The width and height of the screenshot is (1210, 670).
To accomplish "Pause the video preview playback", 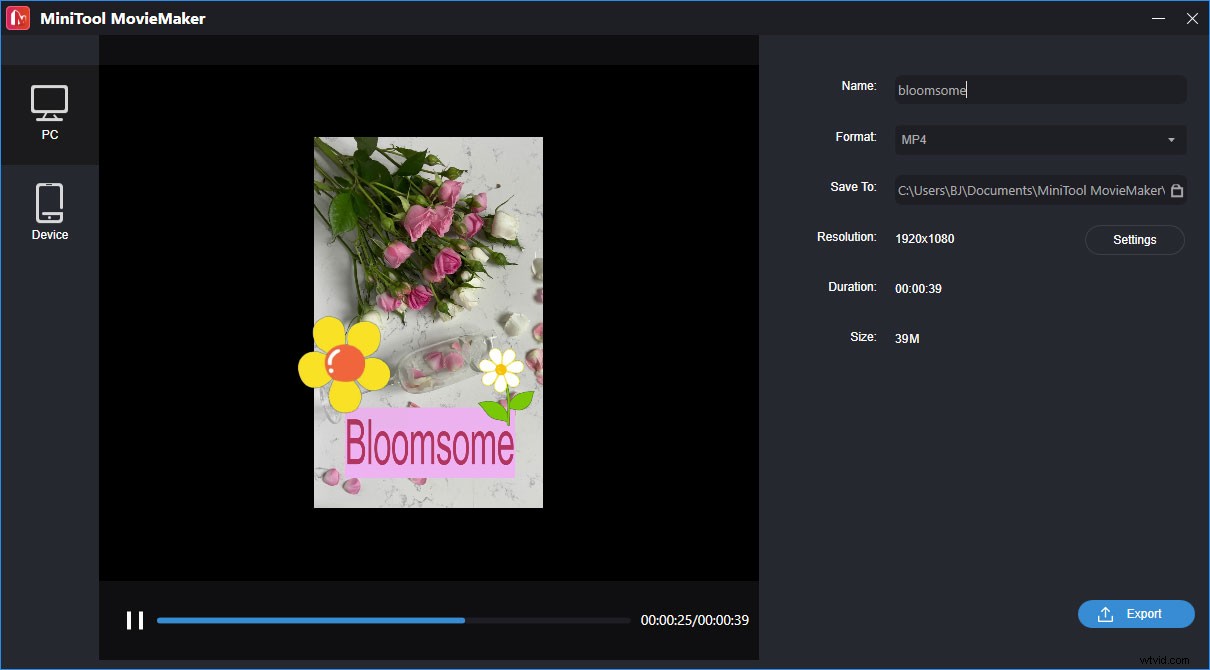I will (x=135, y=620).
